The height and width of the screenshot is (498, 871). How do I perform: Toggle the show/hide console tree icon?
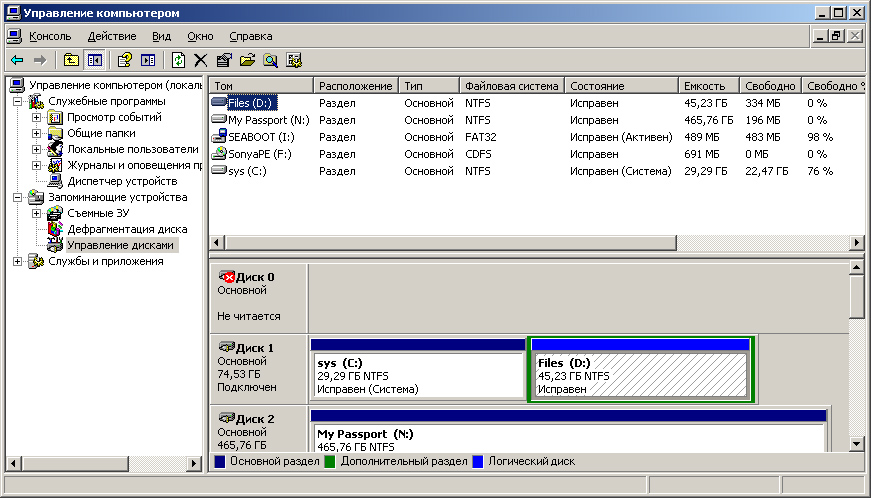[x=95, y=60]
